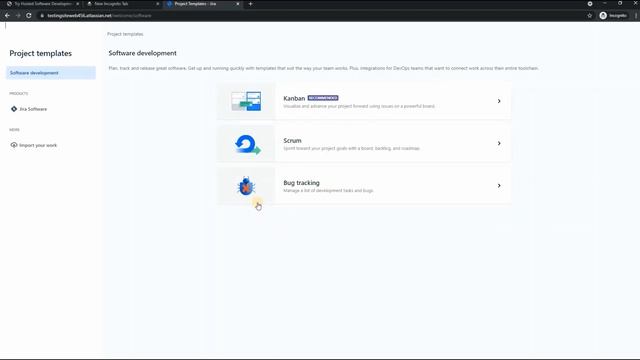Click the browser forward arrow
The height and width of the screenshot is (360, 640).
click(x=18, y=16)
